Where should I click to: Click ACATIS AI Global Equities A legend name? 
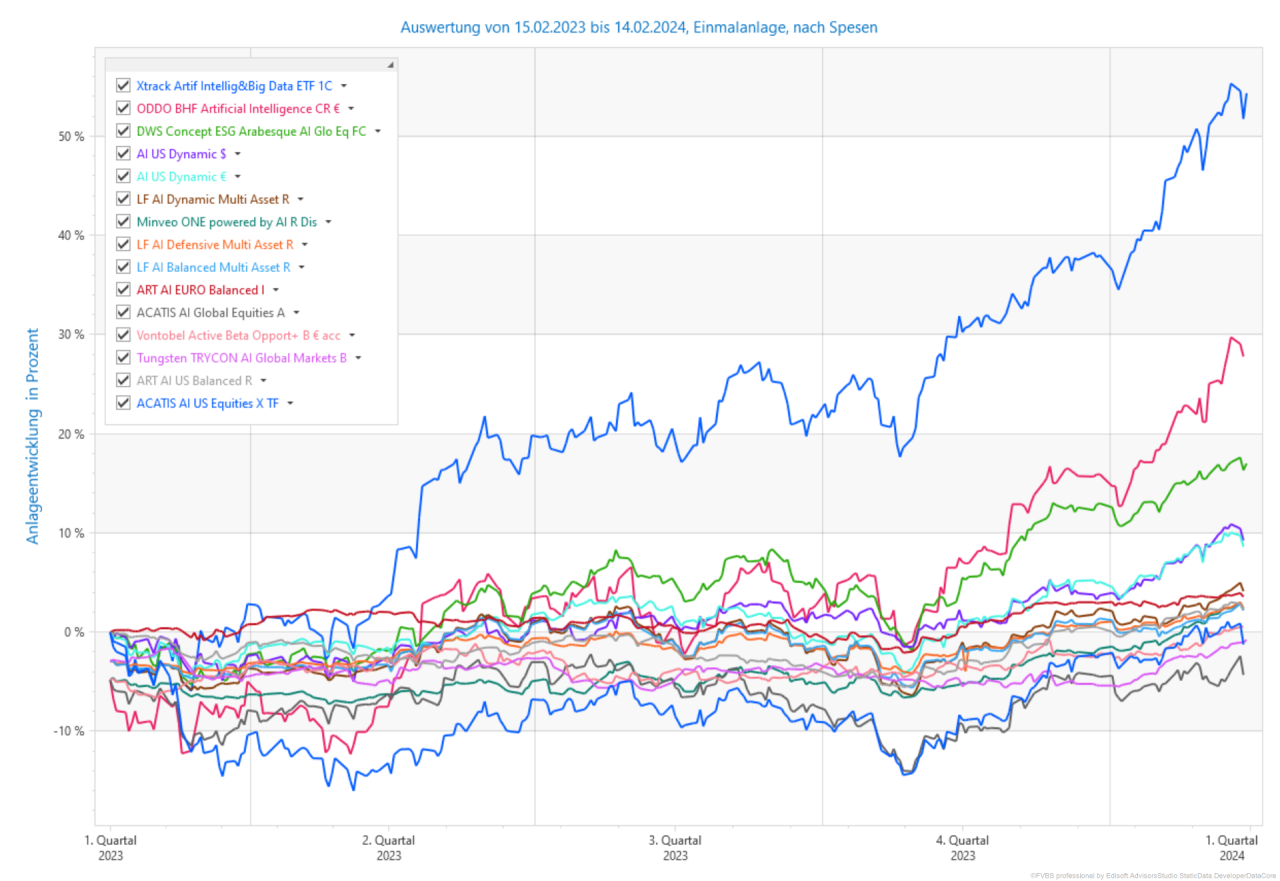(x=210, y=313)
